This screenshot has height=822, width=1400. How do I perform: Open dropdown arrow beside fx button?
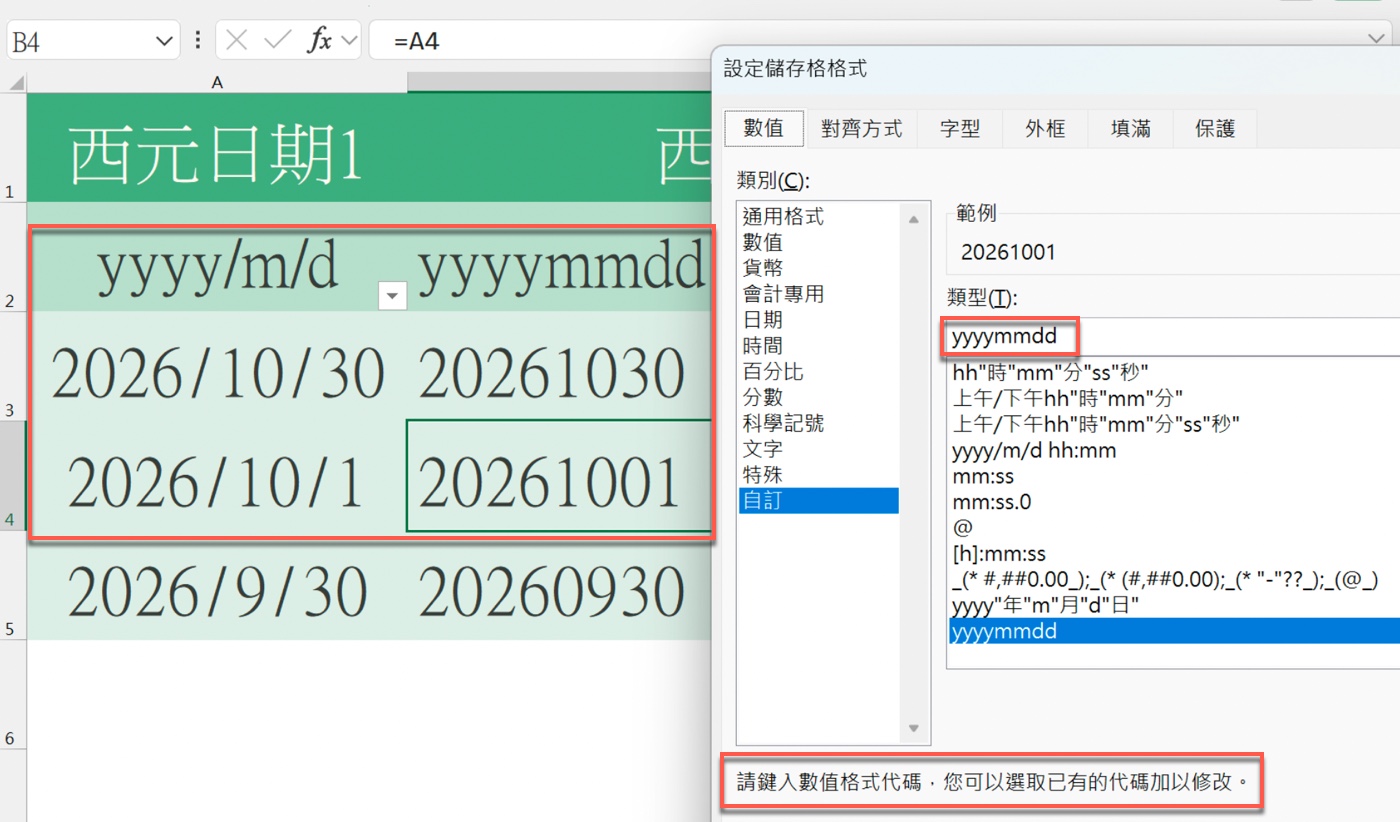[x=349, y=41]
